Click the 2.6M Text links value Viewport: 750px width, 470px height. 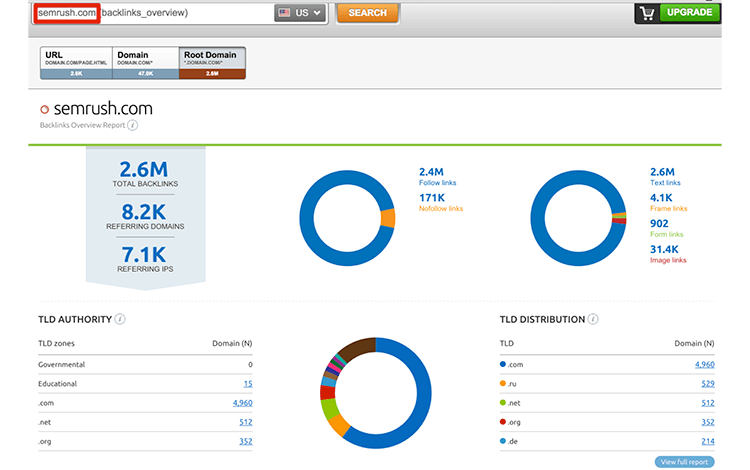click(x=662, y=172)
